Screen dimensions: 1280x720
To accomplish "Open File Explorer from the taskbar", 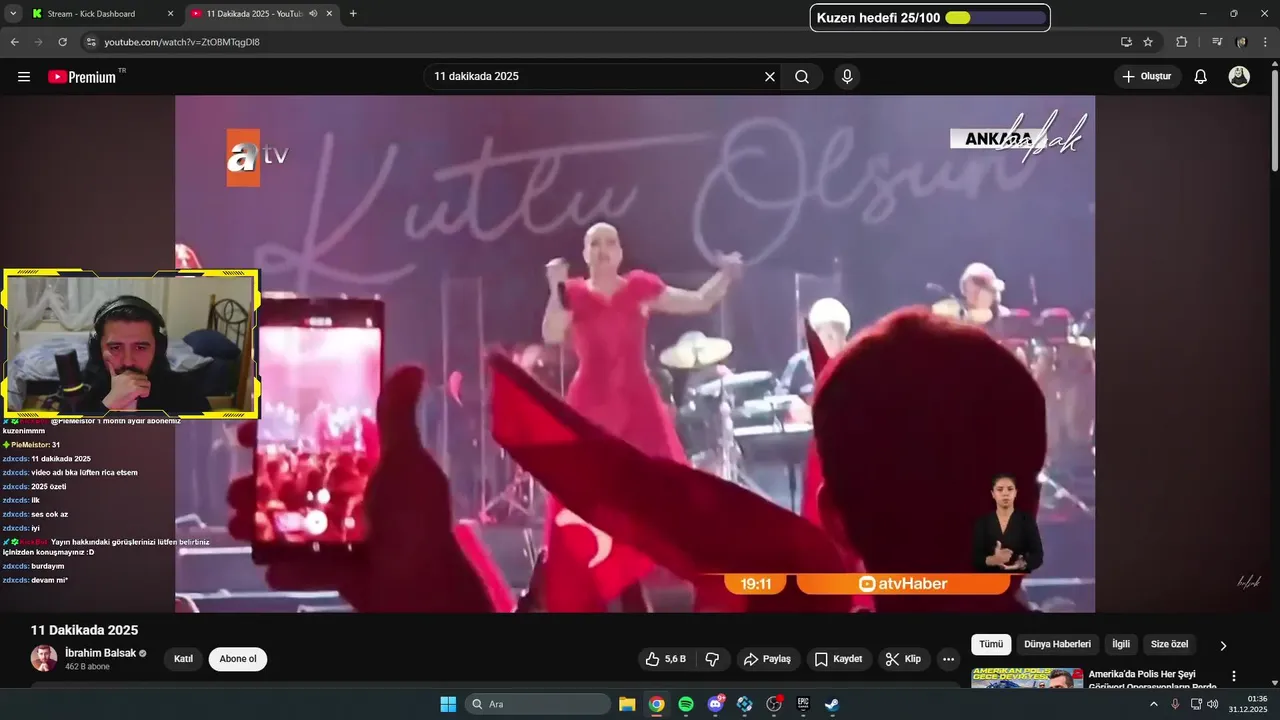I will click(x=627, y=704).
